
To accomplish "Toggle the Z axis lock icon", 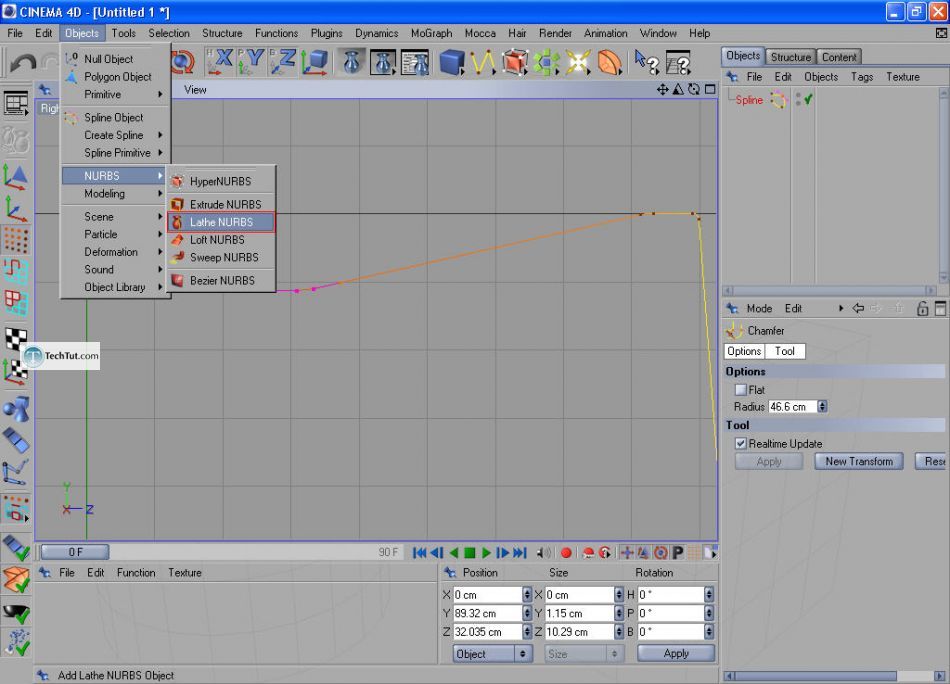I will pos(282,62).
